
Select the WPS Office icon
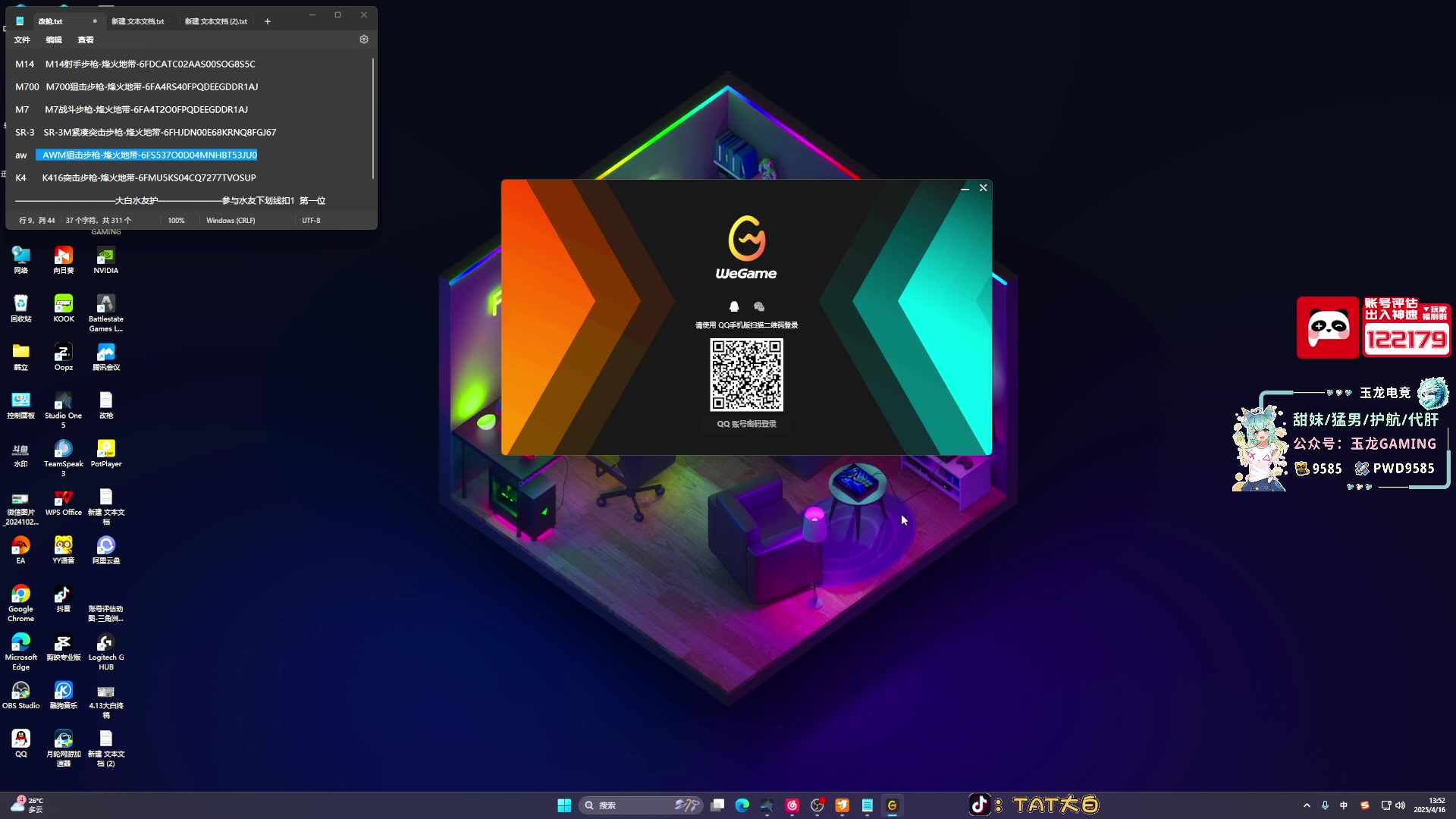tap(64, 503)
